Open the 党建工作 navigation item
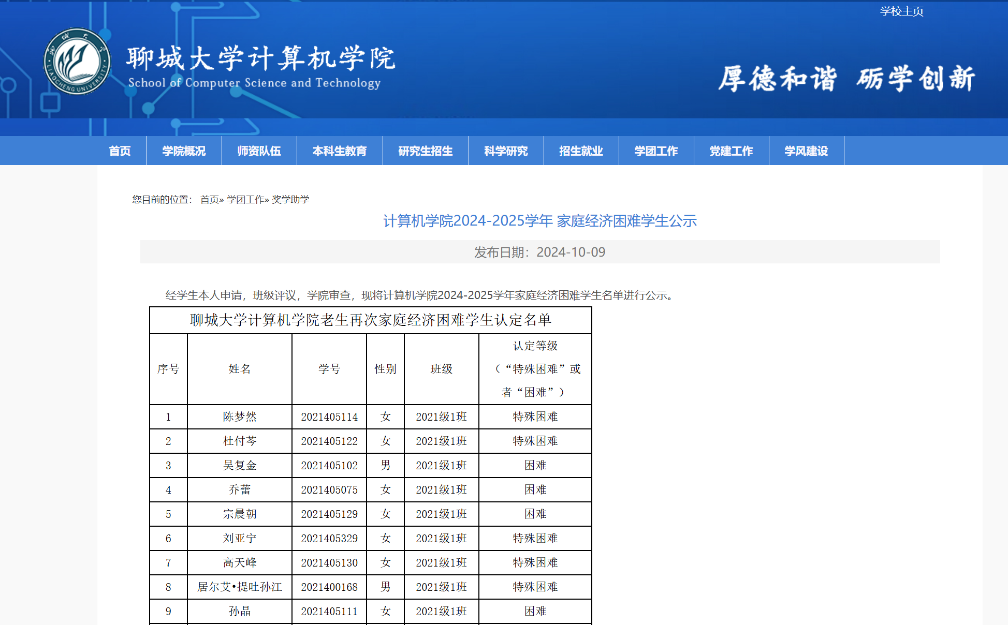 (x=731, y=151)
